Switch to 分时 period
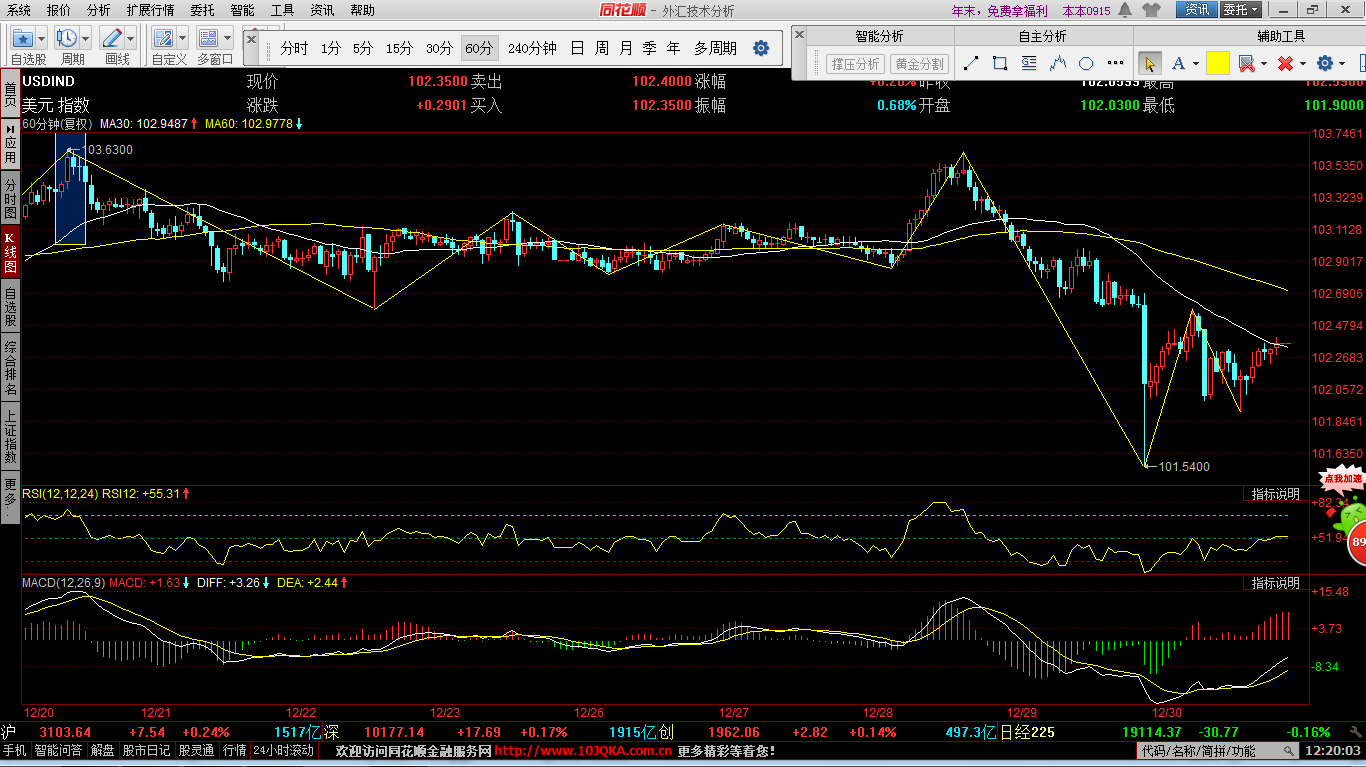Image resolution: width=1366 pixels, height=767 pixels. [x=294, y=48]
